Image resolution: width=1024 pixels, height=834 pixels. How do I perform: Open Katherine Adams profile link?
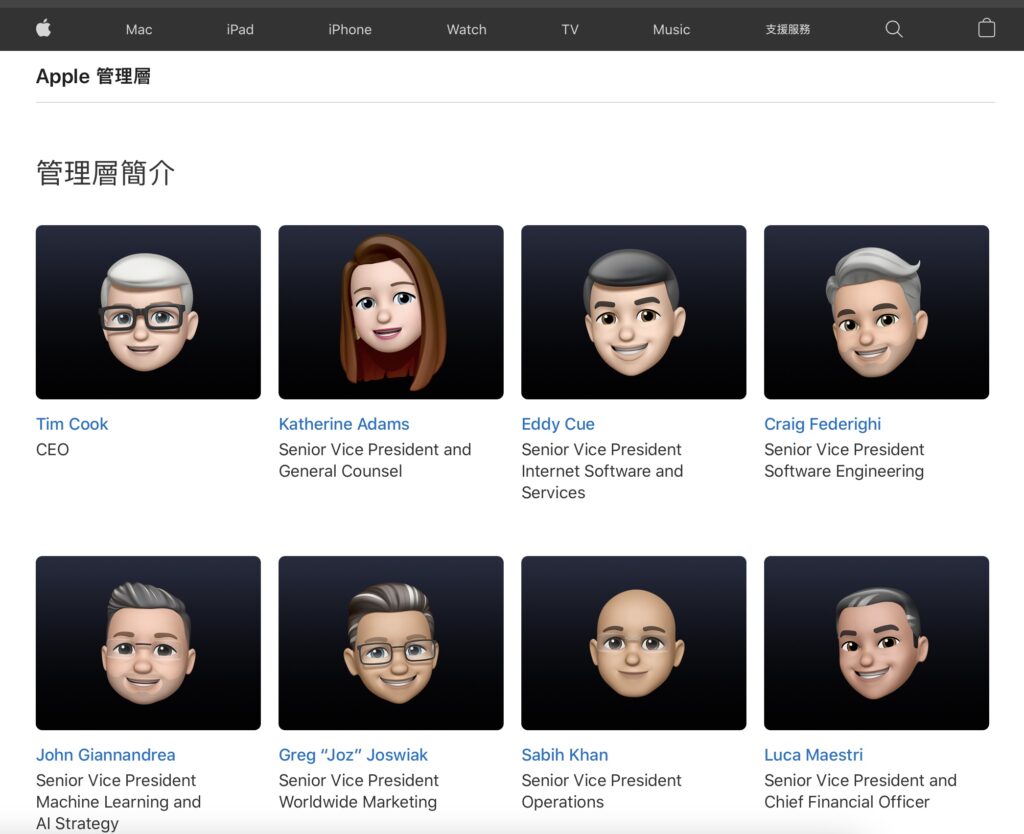[344, 424]
